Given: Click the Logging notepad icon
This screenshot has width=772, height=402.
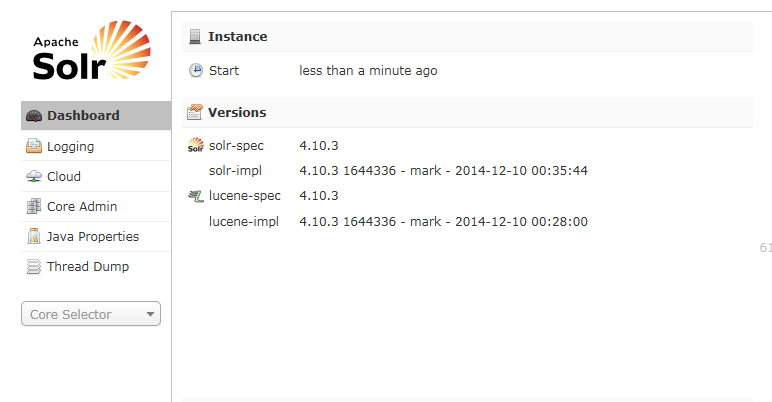Looking at the screenshot, I should pos(34,146).
